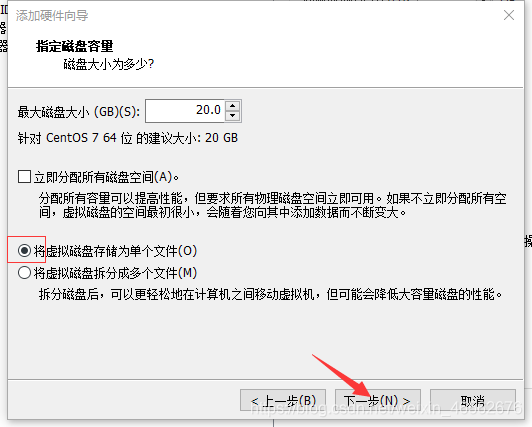Click the CentOS 7 recommended size text
This screenshot has width=532, height=427.
click(x=128, y=138)
